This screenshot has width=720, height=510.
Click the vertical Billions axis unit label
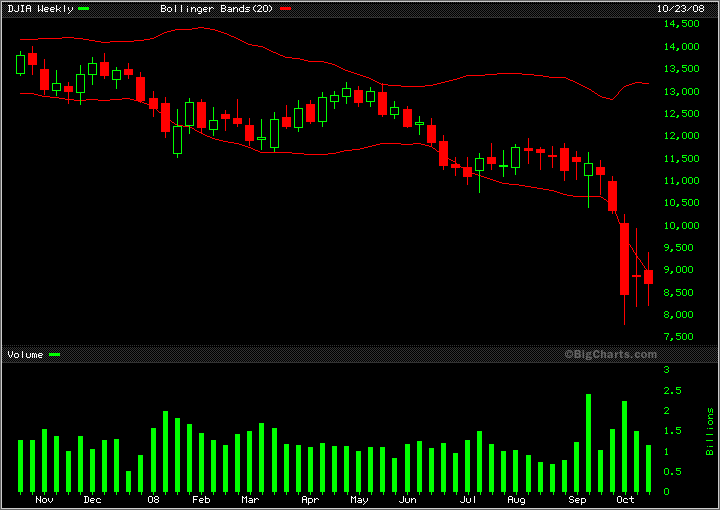[710, 432]
